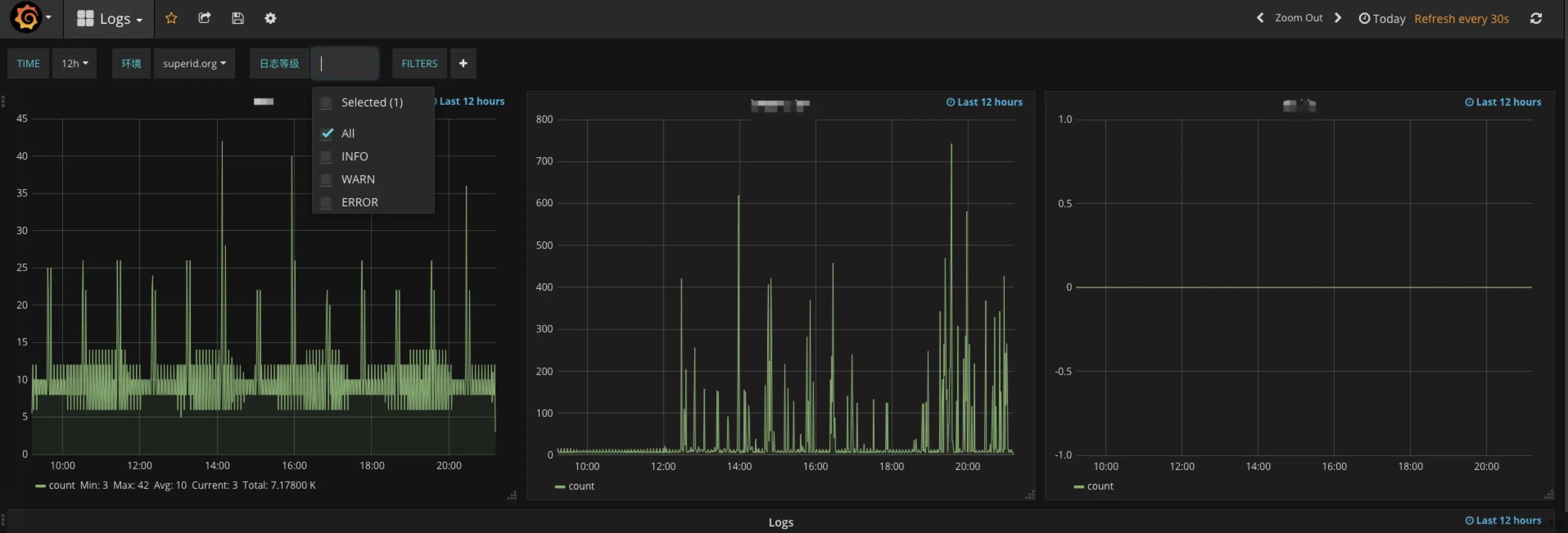
Task: Share the dashboard via share icon
Action: (204, 18)
